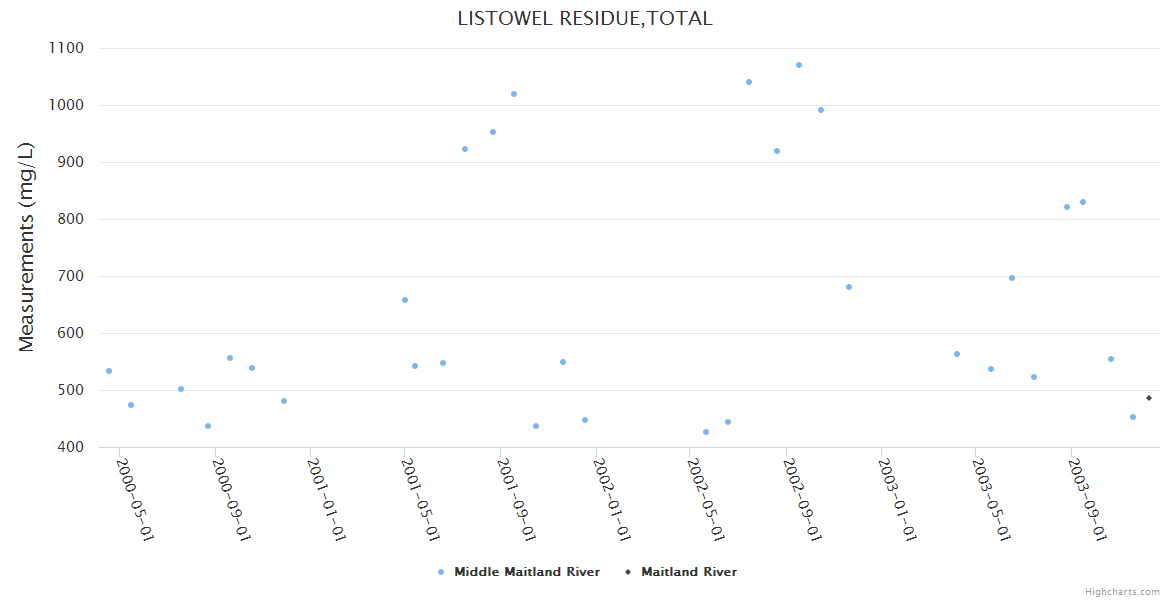The height and width of the screenshot is (600, 1170).
Task: Open the Highcharts.com credit link
Action: pos(1122,591)
